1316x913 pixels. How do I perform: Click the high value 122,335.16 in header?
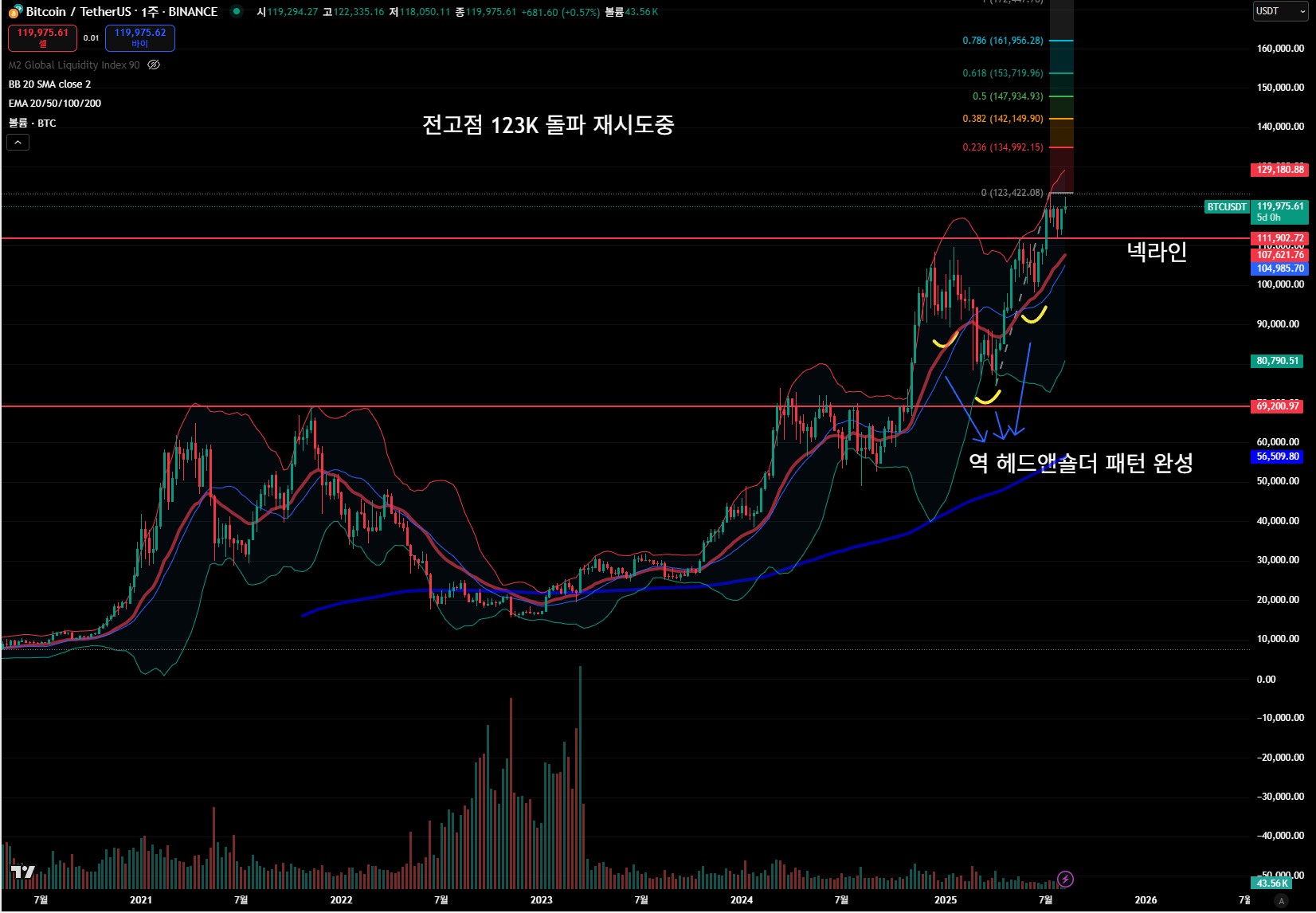tap(358, 12)
